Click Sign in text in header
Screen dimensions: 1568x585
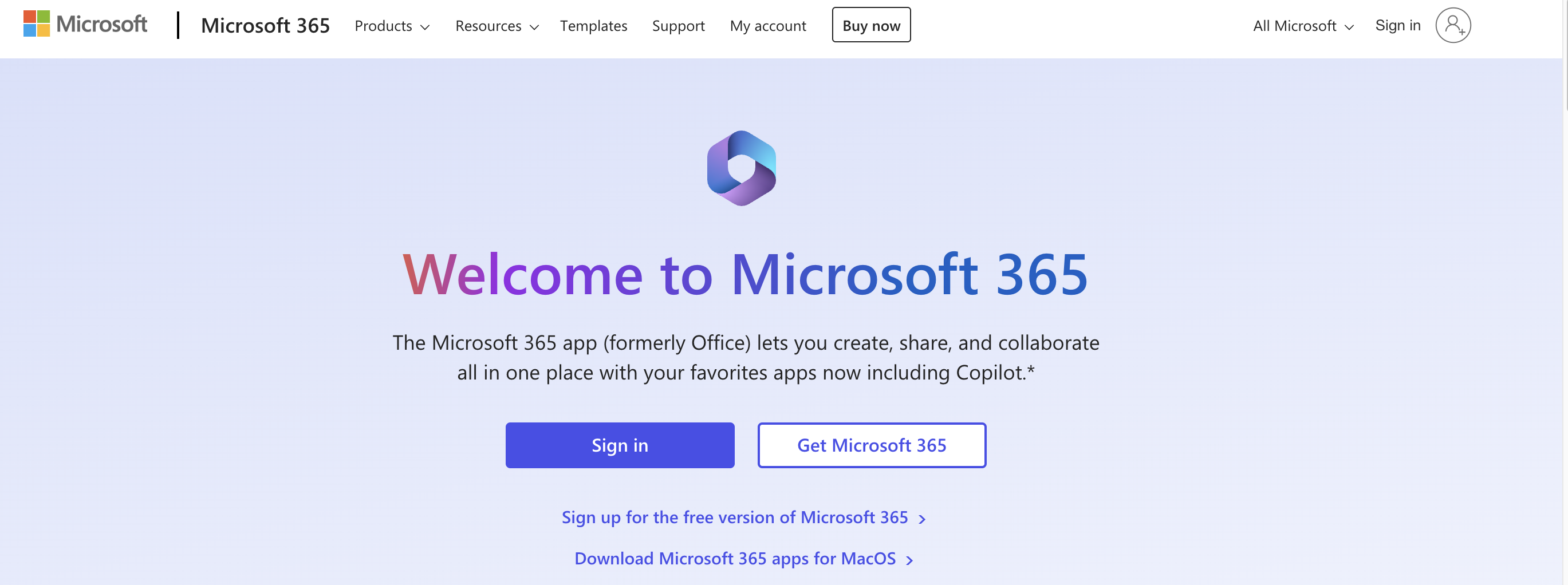tap(1397, 26)
